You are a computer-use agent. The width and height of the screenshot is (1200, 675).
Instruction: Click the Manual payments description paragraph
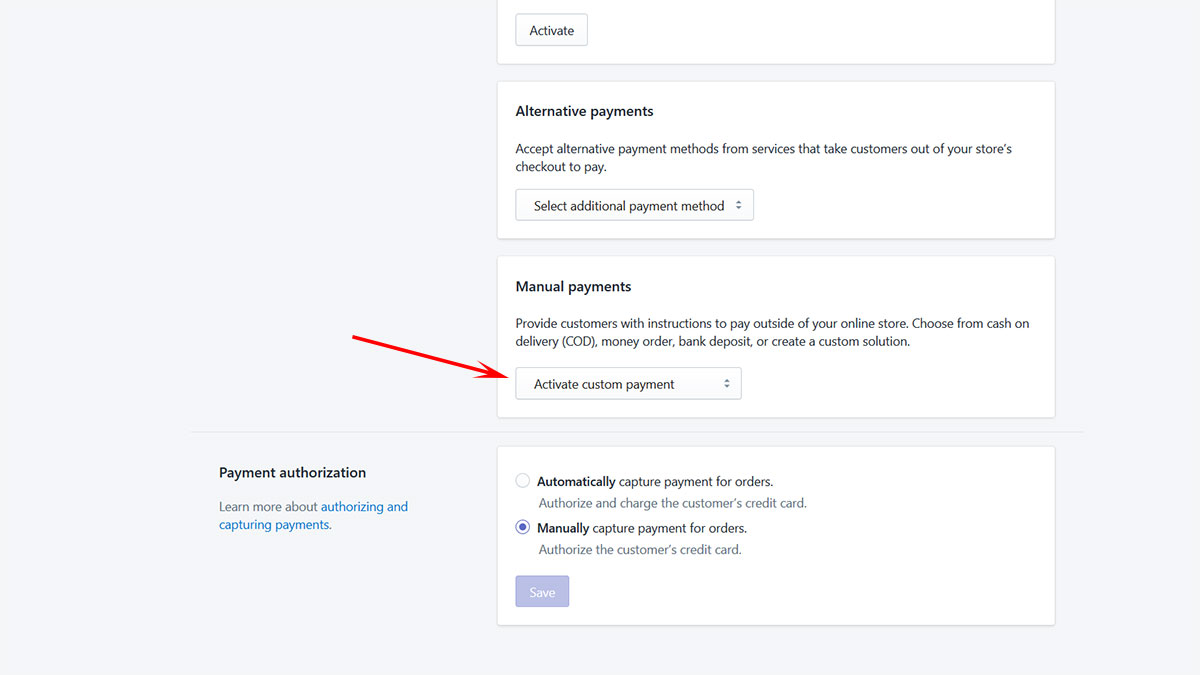(772, 333)
